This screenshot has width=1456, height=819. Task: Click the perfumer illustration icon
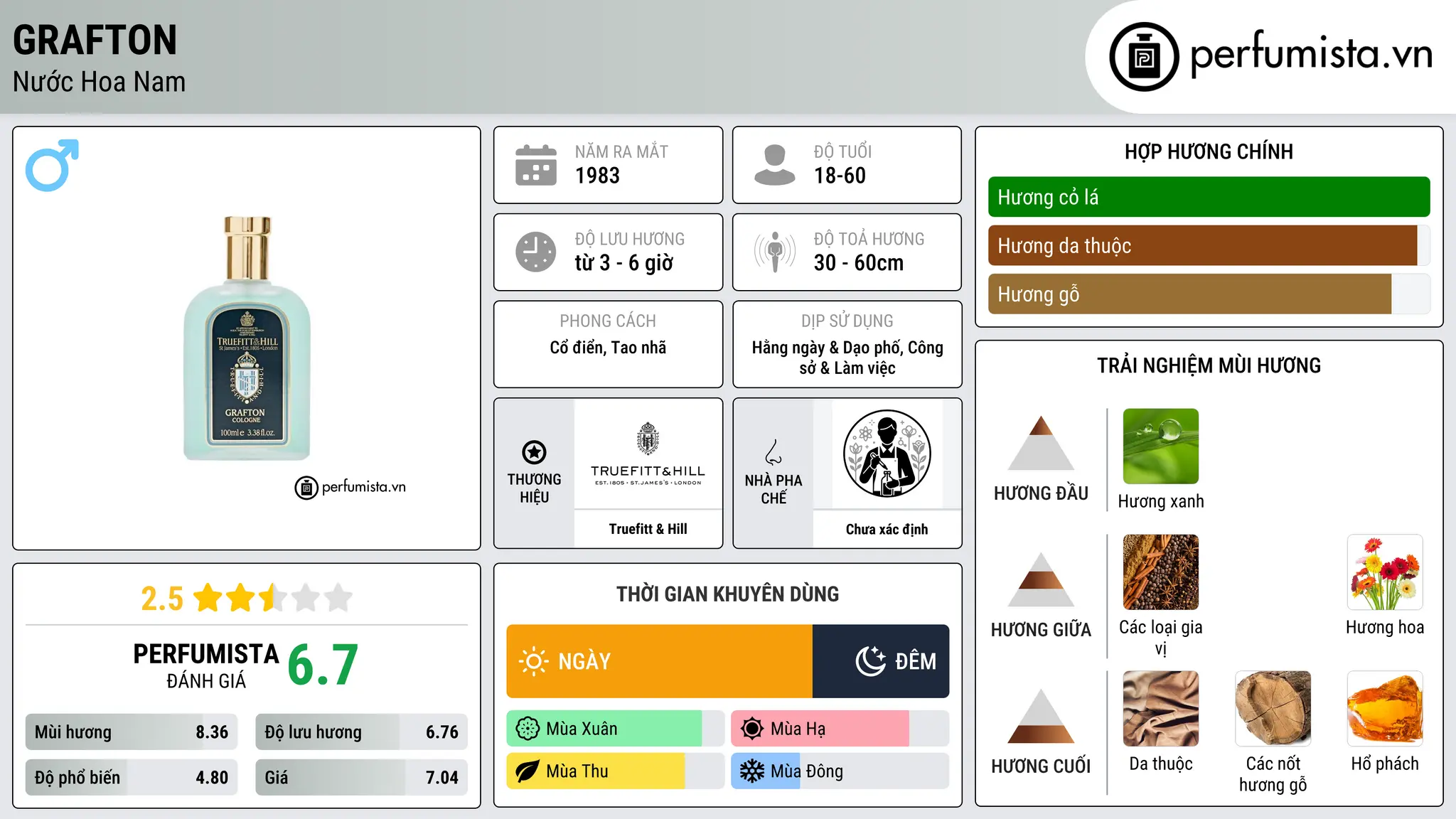[887, 454]
